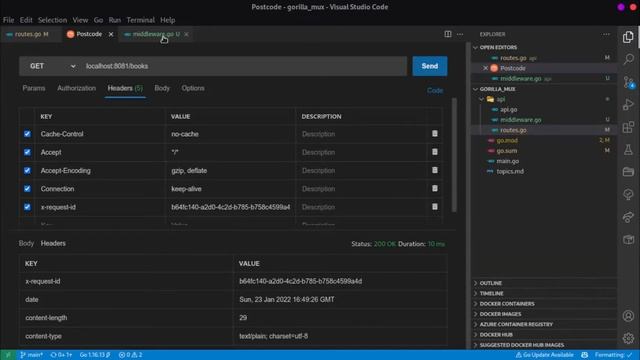Send the GET request
Image resolution: width=640 pixels, height=360 pixels.
(x=429, y=66)
